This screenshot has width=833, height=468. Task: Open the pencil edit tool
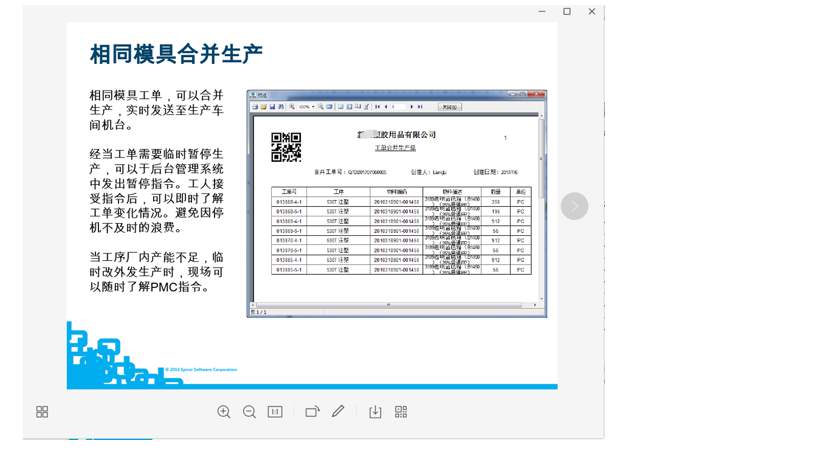click(338, 412)
